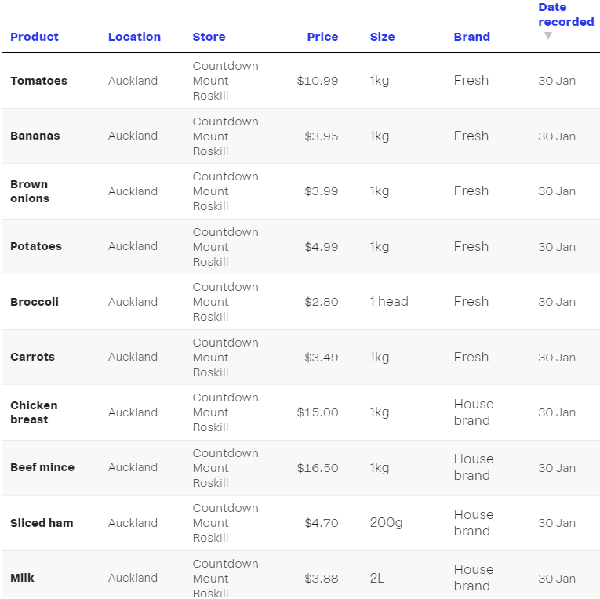Screen dimensions: 600x599
Task: Sort table by Size column header
Action: 382,37
